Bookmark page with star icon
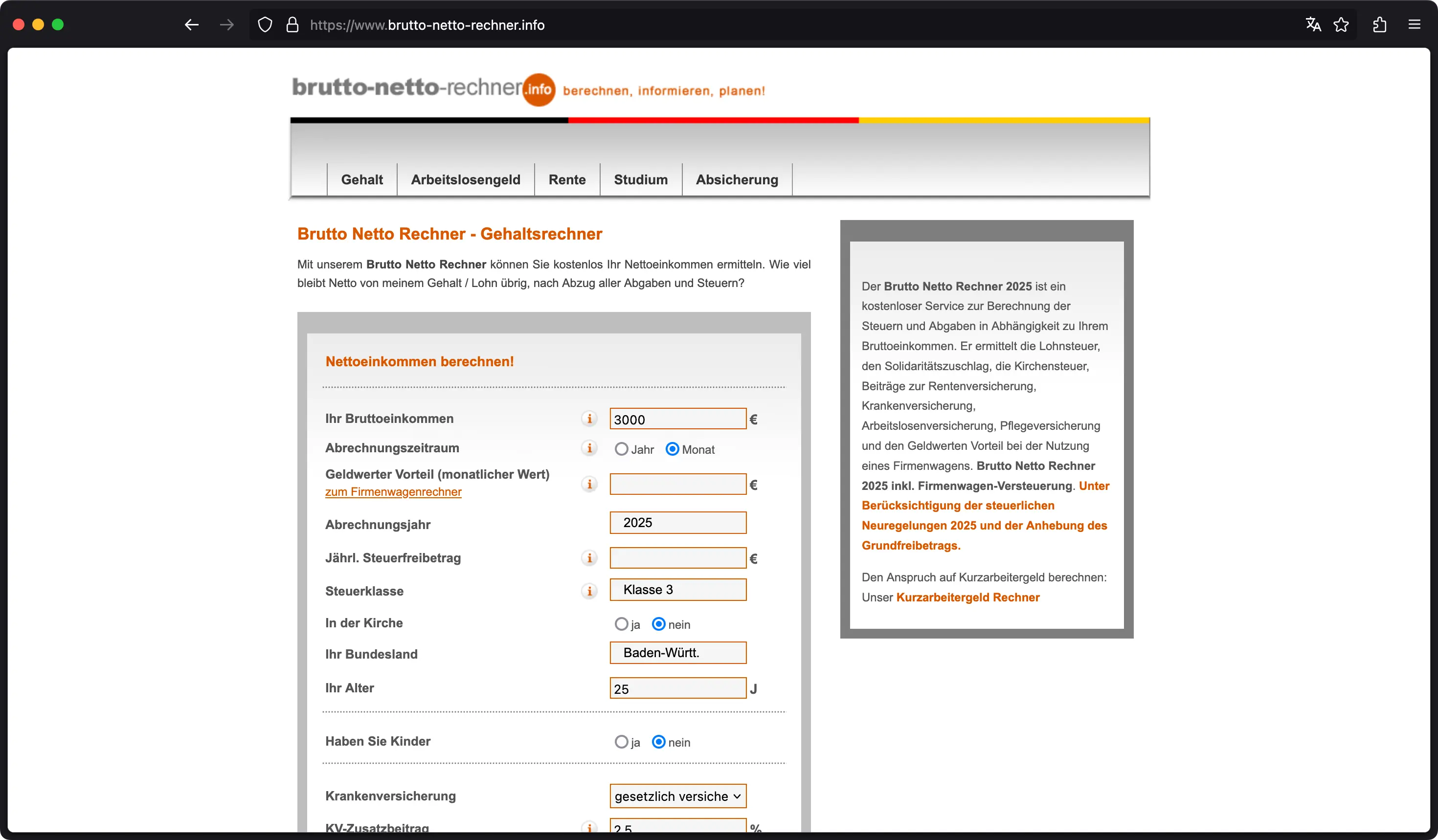 coord(1341,24)
